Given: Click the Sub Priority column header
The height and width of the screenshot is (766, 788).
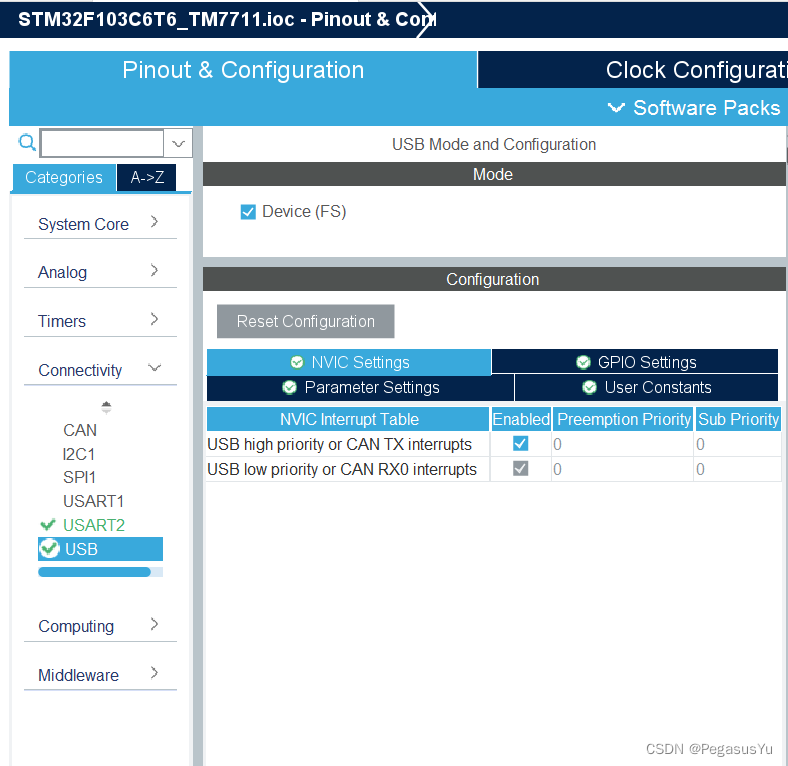Looking at the screenshot, I should point(738,419).
